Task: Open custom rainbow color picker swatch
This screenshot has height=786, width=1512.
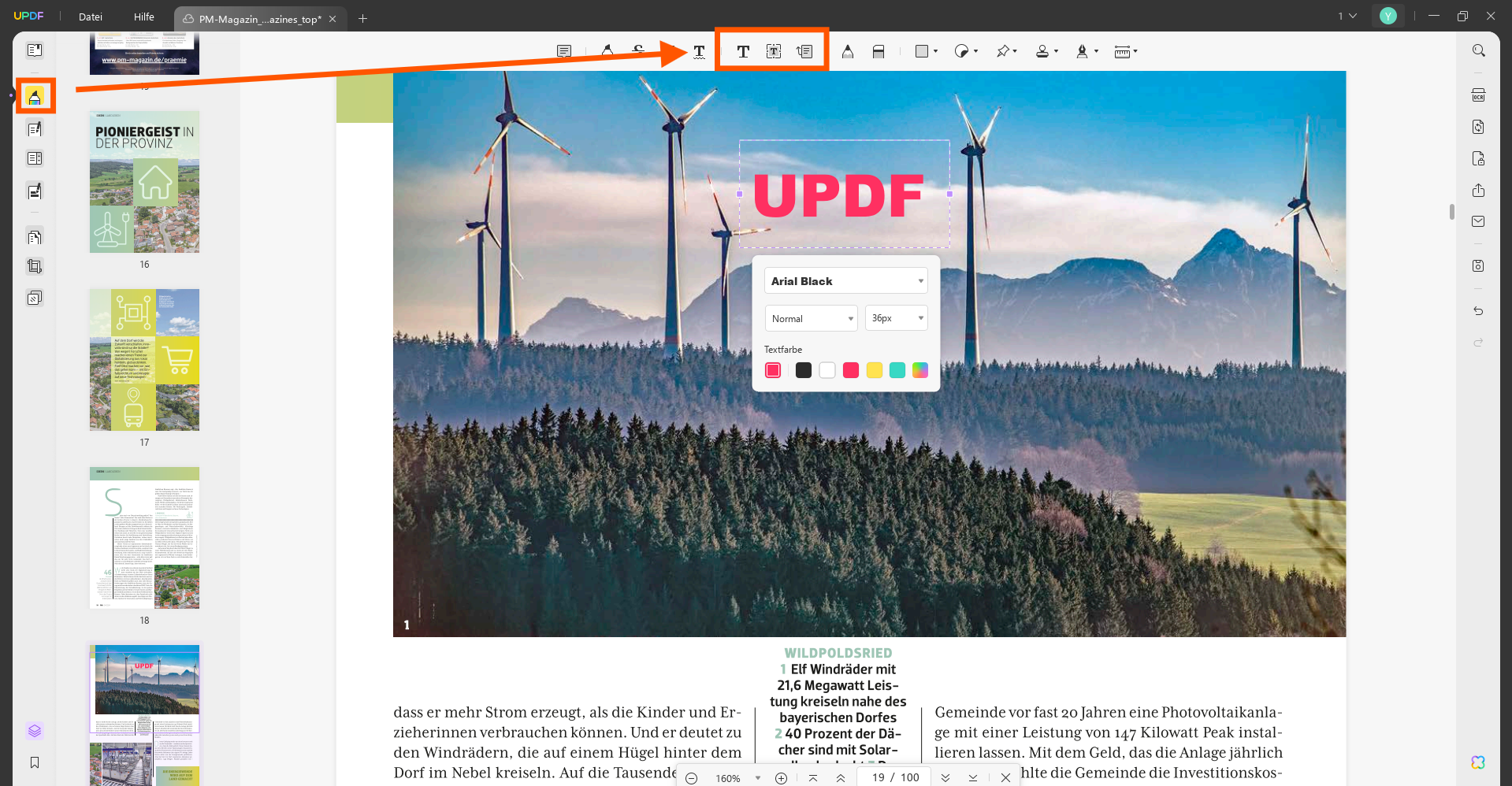Action: (920, 370)
